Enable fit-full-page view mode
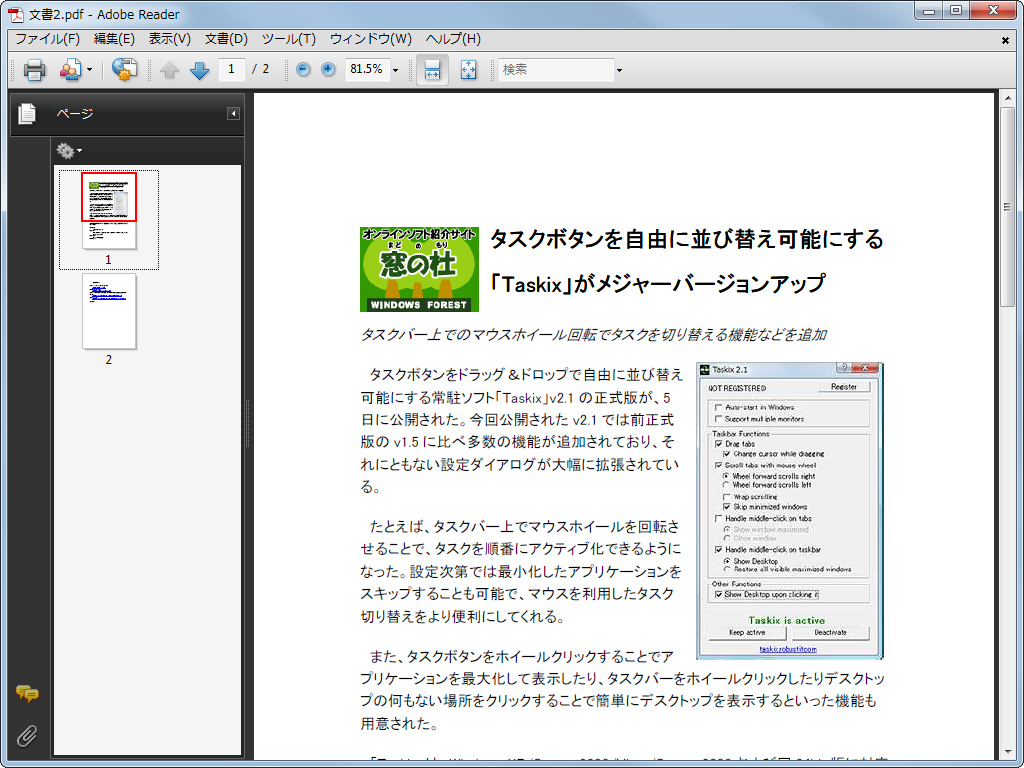The width and height of the screenshot is (1024, 768). click(x=468, y=70)
